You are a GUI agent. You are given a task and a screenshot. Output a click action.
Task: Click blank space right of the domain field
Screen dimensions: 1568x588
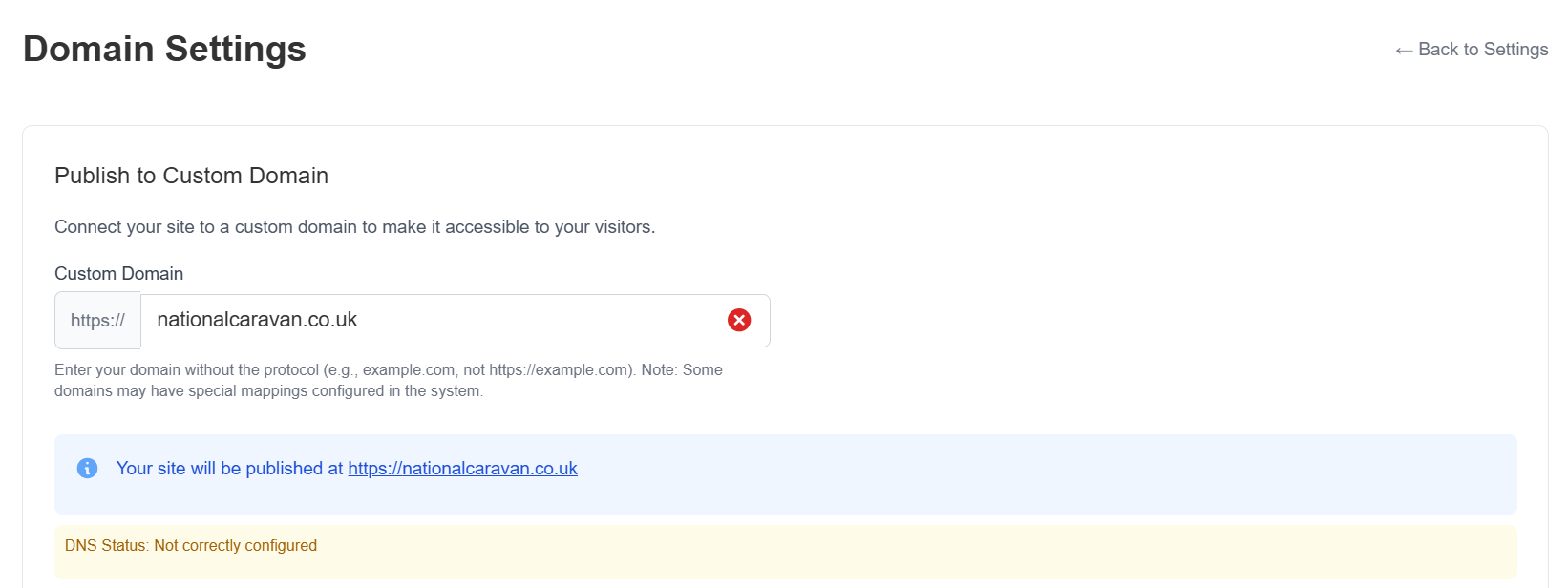click(1146, 320)
